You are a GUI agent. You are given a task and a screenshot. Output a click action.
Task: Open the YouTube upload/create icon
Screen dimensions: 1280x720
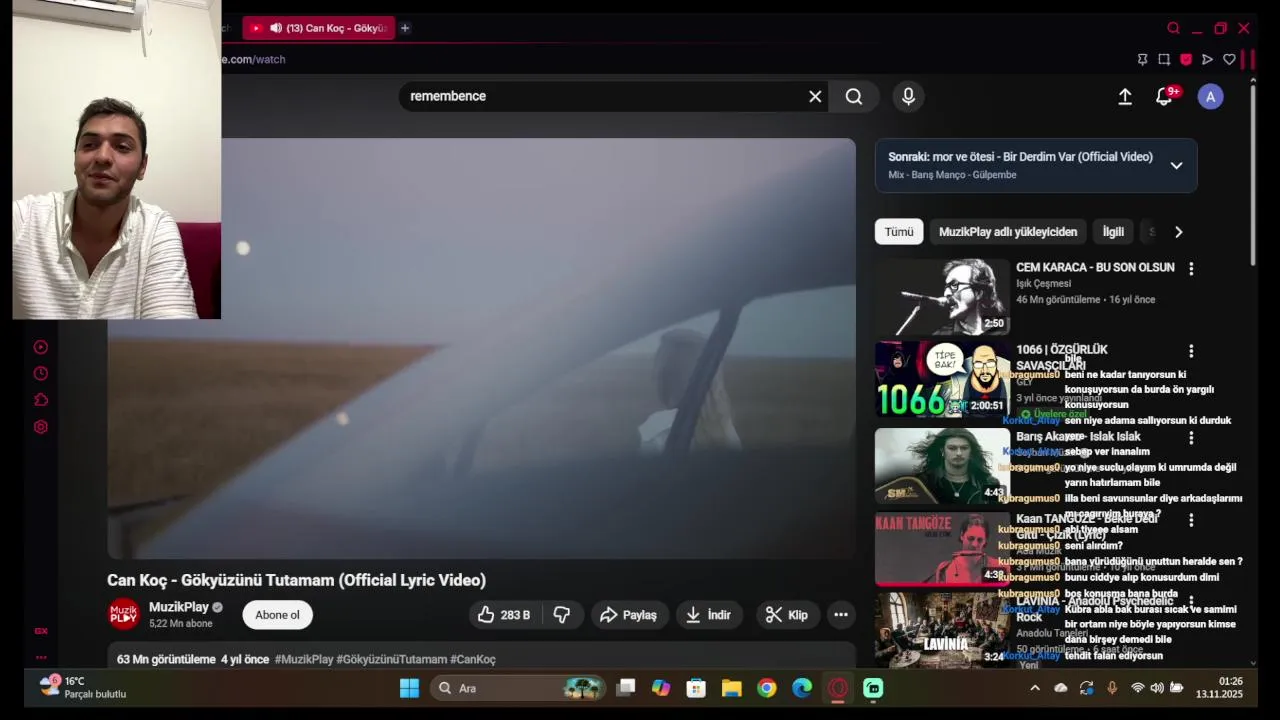click(1125, 96)
